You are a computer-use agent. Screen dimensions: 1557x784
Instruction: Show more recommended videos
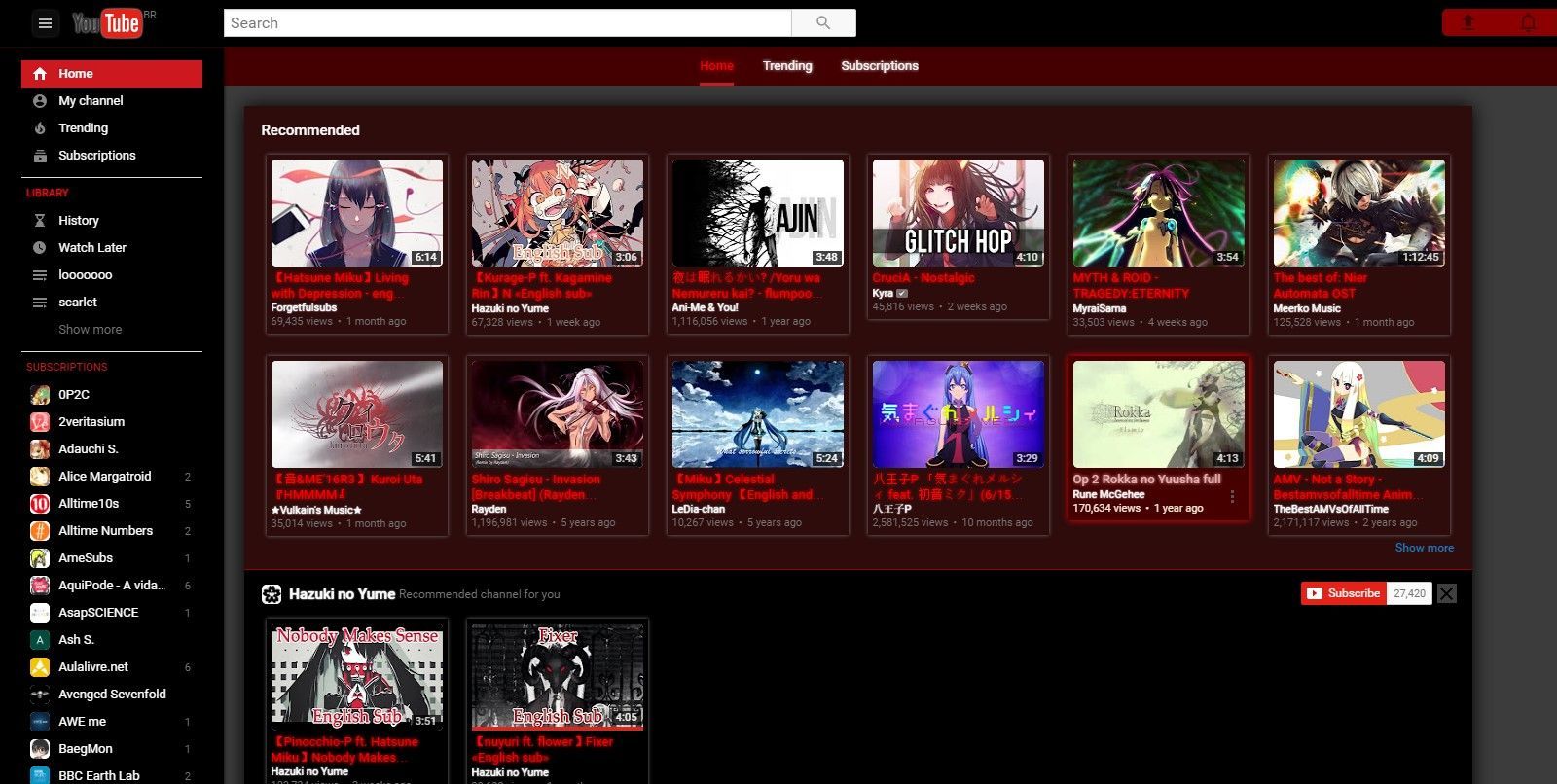[x=1425, y=548]
